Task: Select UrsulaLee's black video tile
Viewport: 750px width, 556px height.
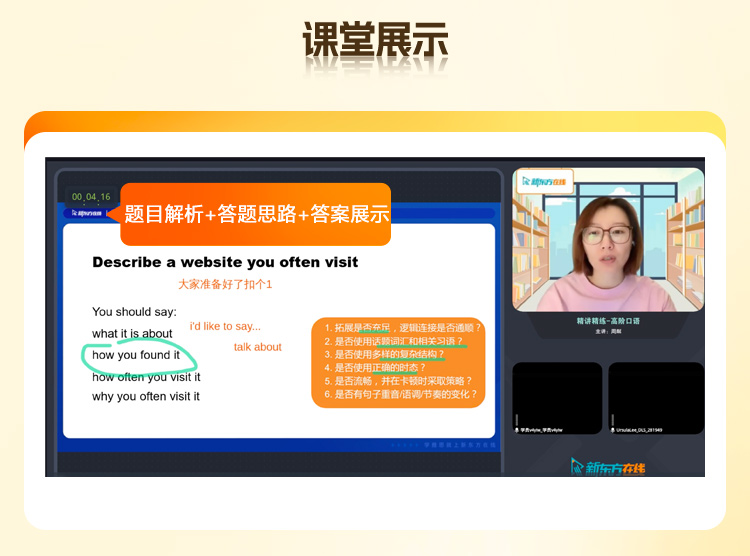Action: [655, 395]
